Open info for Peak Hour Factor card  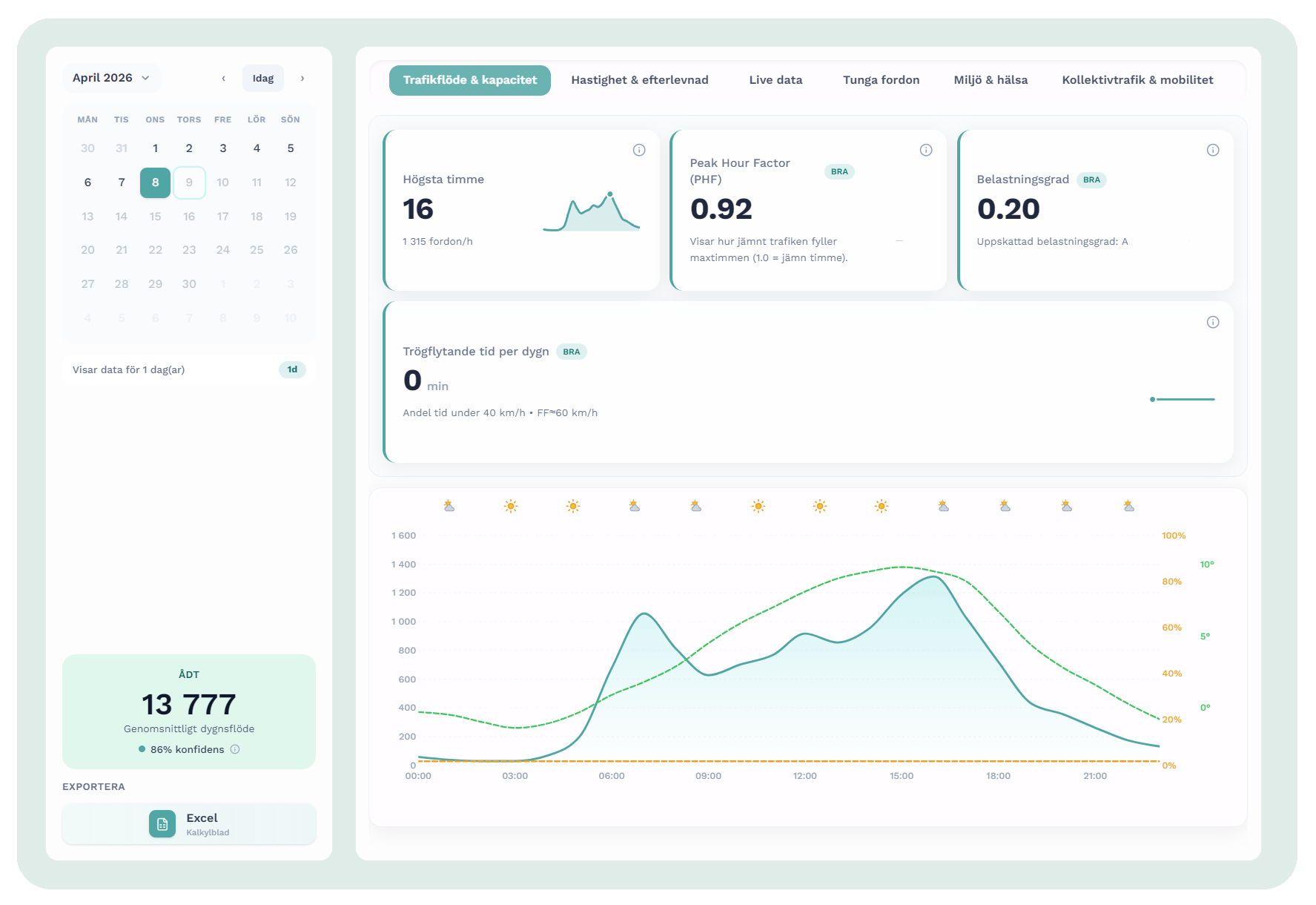926,150
